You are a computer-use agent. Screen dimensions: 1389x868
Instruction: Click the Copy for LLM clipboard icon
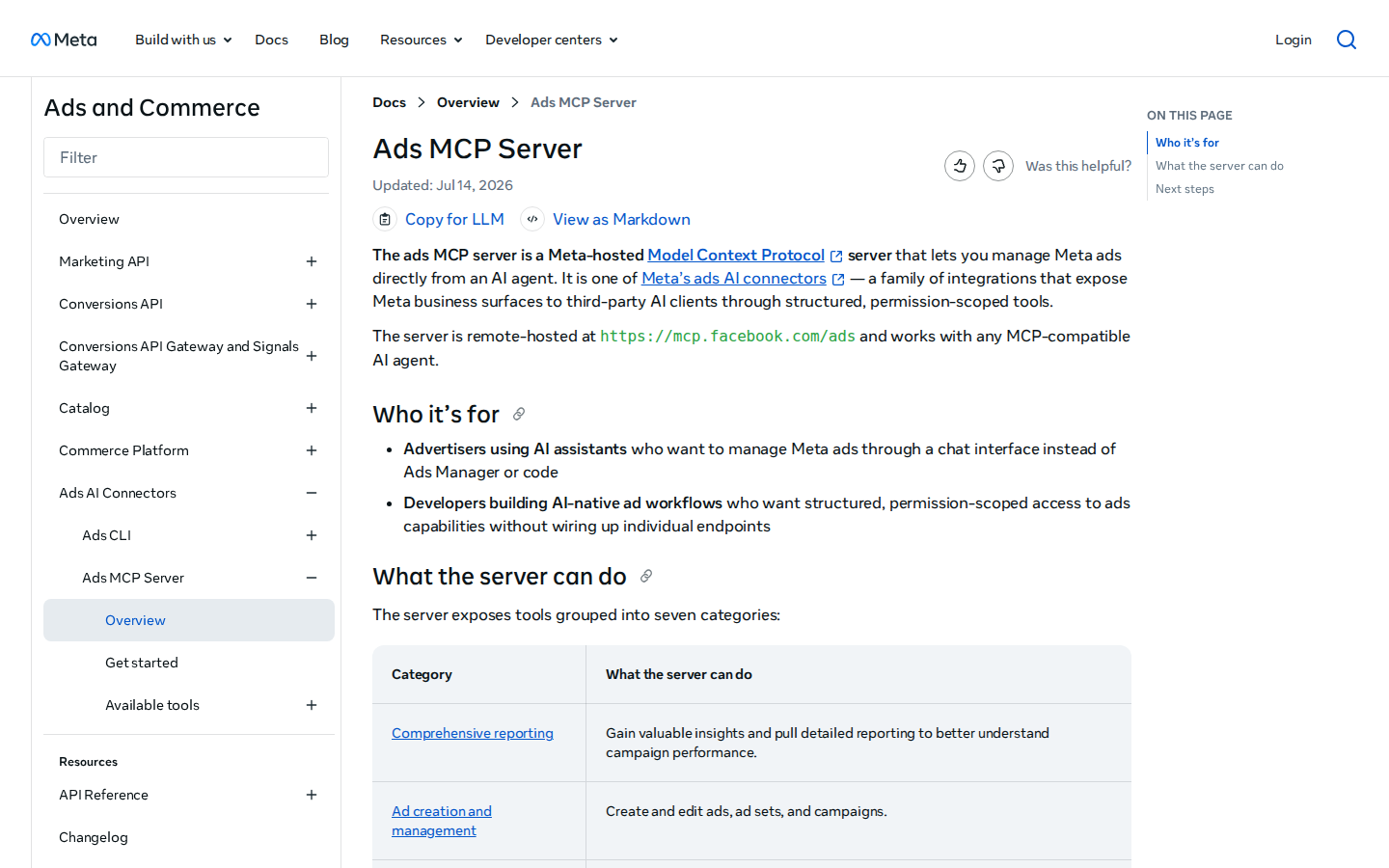(x=385, y=219)
